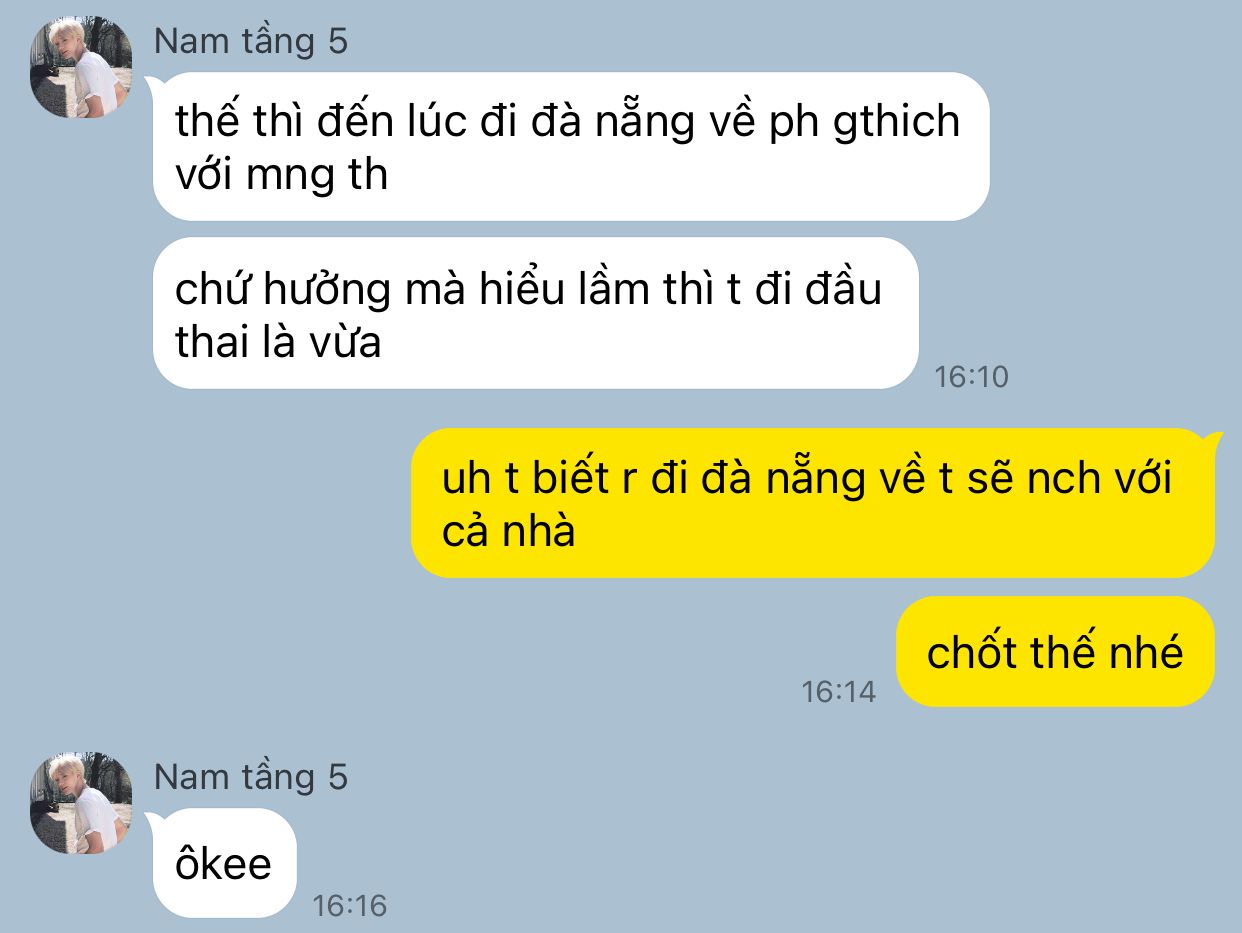The height and width of the screenshot is (933, 1242).
Task: Tap the 'ôkee' reply bubble
Action: click(224, 862)
